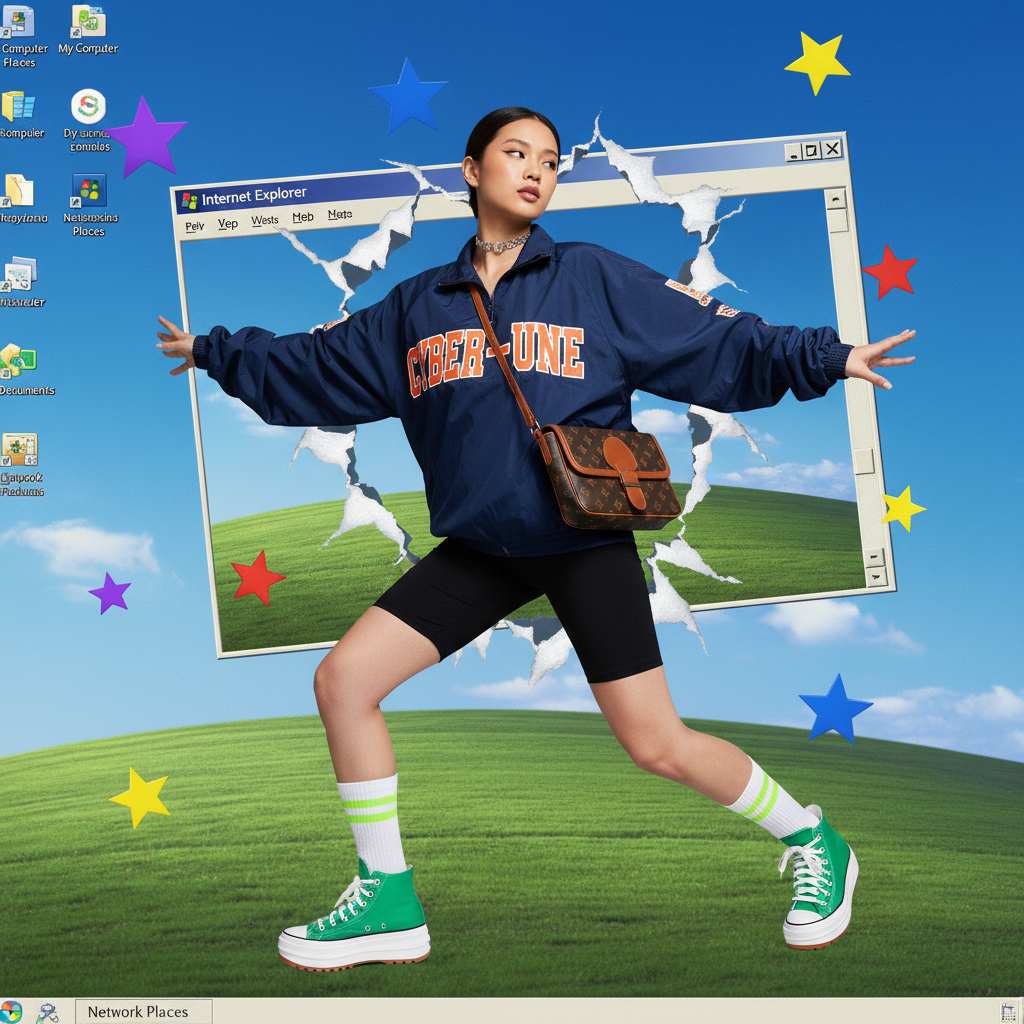The height and width of the screenshot is (1024, 1024).
Task: Click the system tray icon on the taskbar
Action: pos(1008,1012)
